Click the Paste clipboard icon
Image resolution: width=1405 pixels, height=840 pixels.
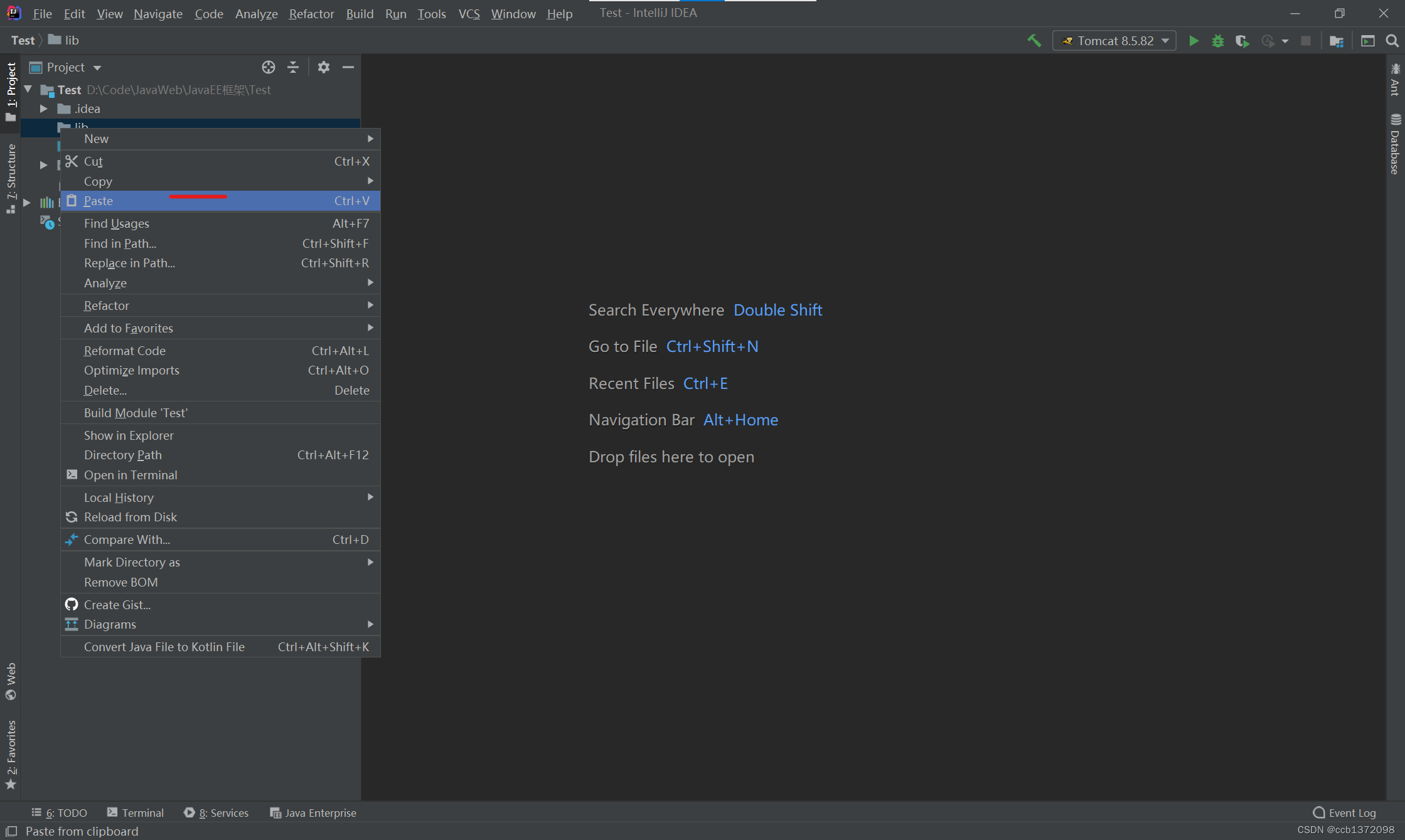point(72,201)
